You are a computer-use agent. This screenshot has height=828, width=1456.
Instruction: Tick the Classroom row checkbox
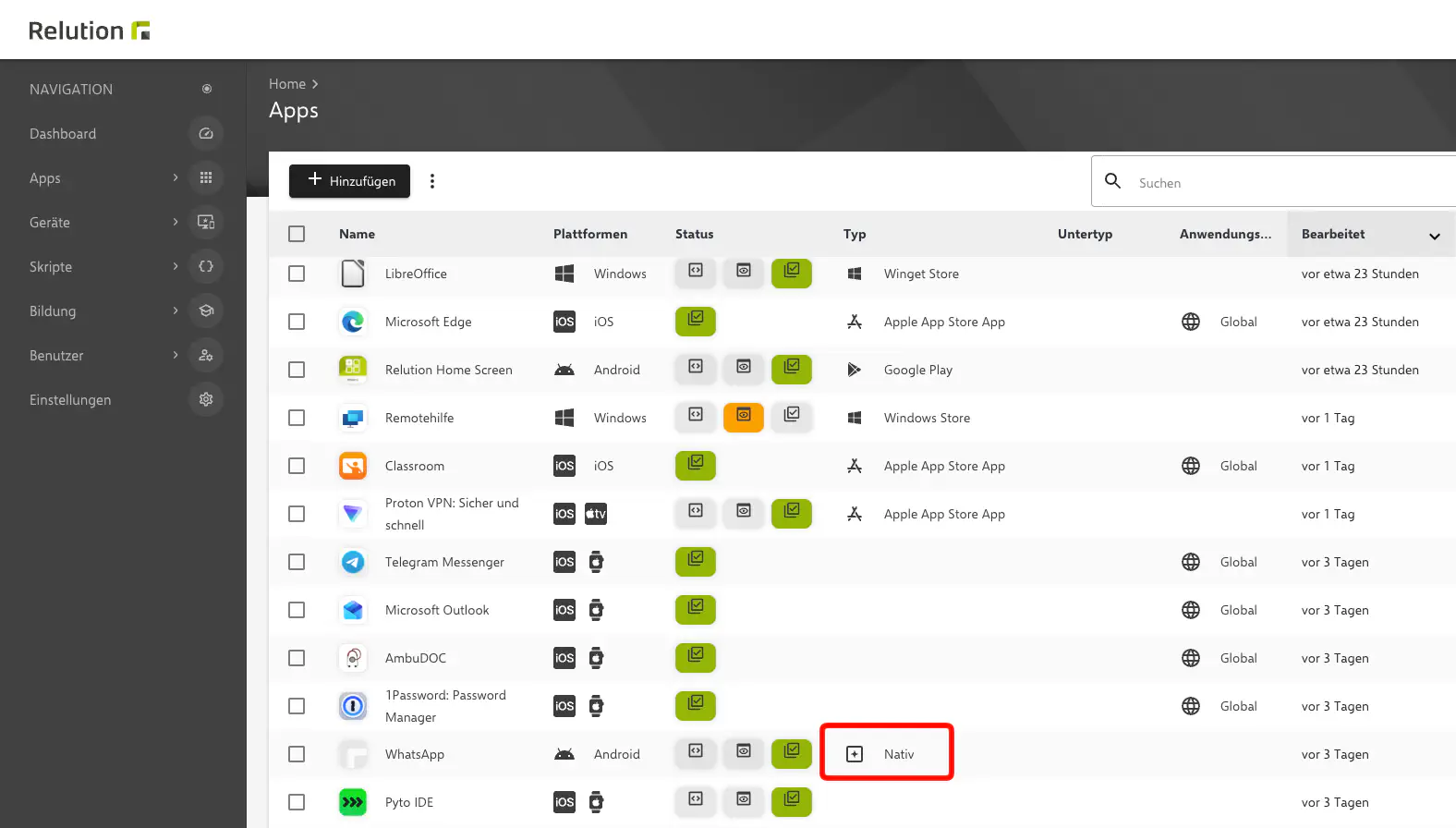click(x=297, y=466)
